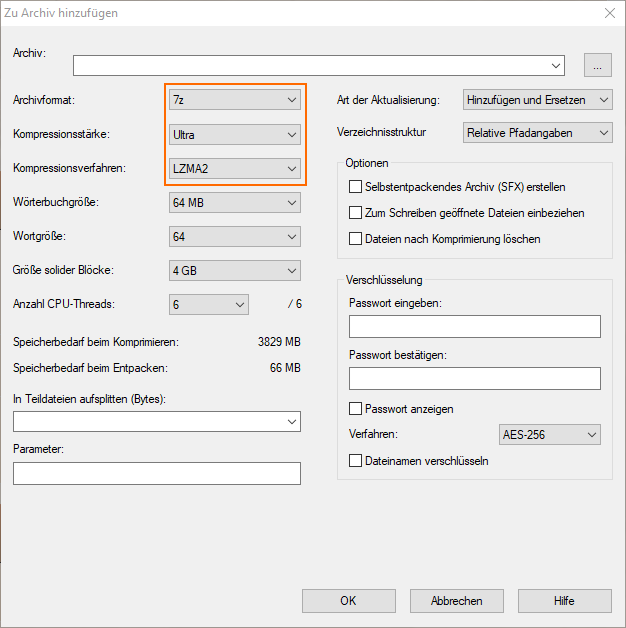The height and width of the screenshot is (628, 626).
Task: Expand the Archivformat 7z dropdown
Action: [235, 100]
